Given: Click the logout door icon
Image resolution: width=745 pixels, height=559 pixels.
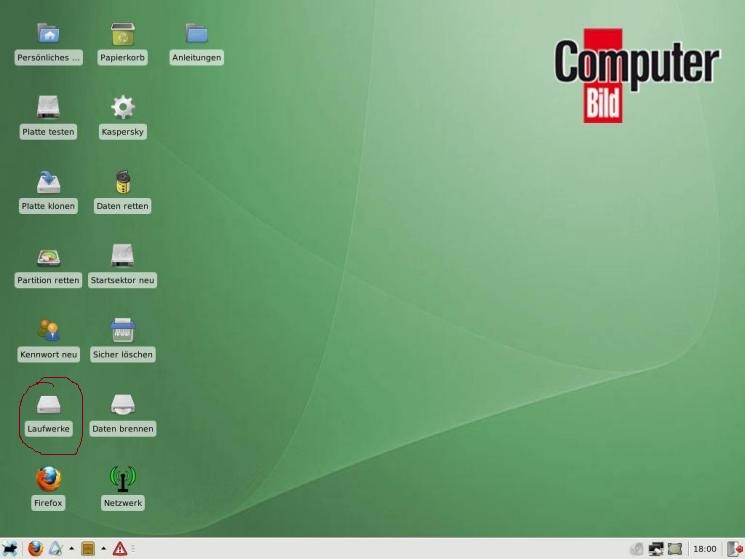Looking at the screenshot, I should coord(735,549).
